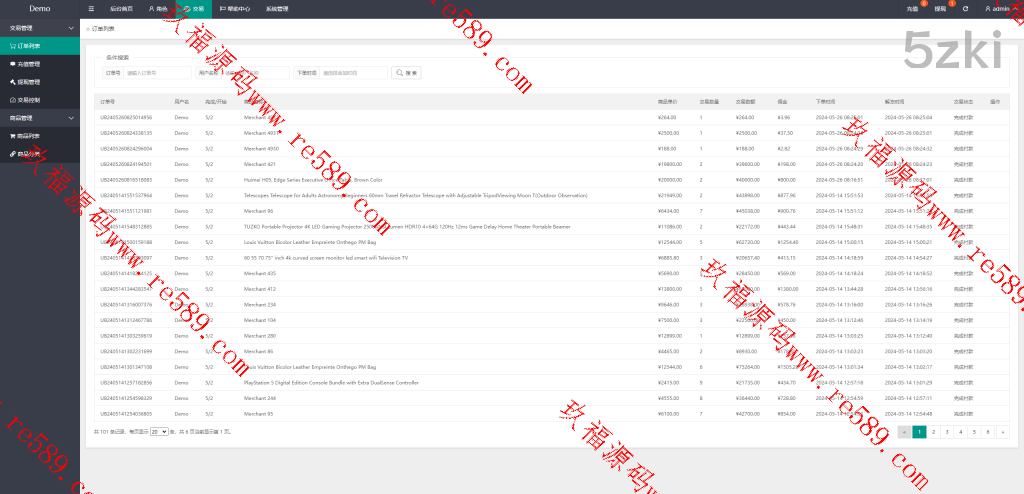Click the 下单时间 date range field
Image resolution: width=1024 pixels, height=494 pixels.
[353, 73]
